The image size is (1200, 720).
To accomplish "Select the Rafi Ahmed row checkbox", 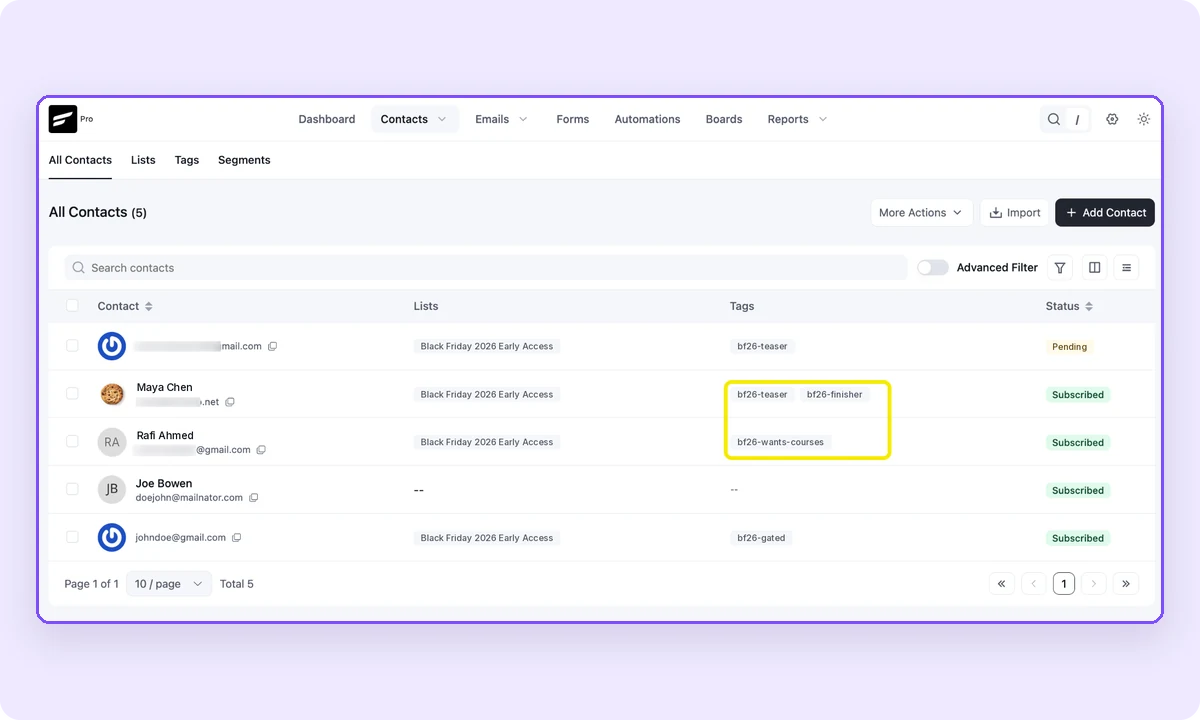I will tap(72, 442).
